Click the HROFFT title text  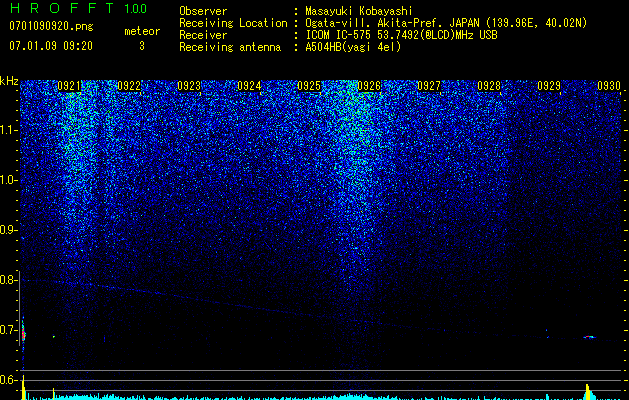point(62,8)
